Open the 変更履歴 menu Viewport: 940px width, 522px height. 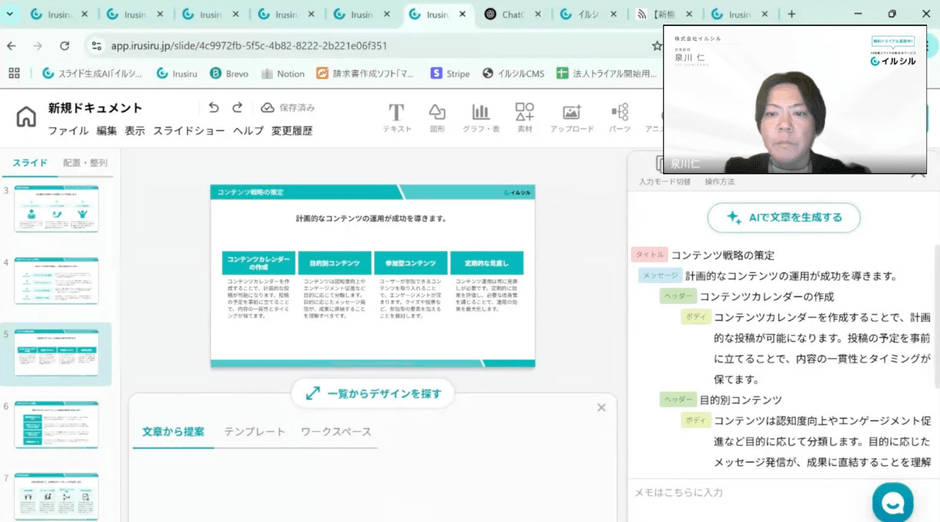click(292, 131)
